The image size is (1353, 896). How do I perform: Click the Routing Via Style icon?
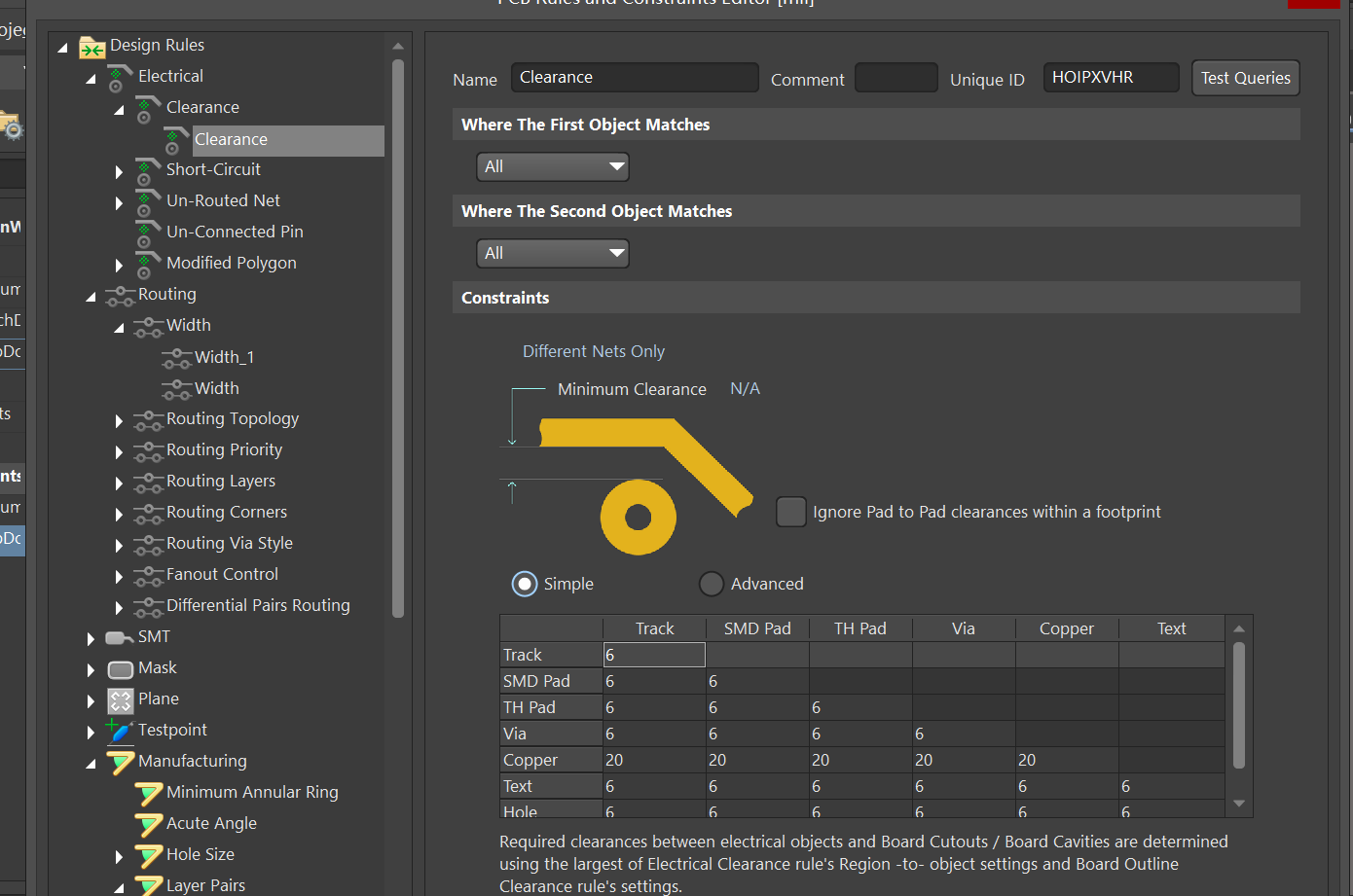point(148,544)
